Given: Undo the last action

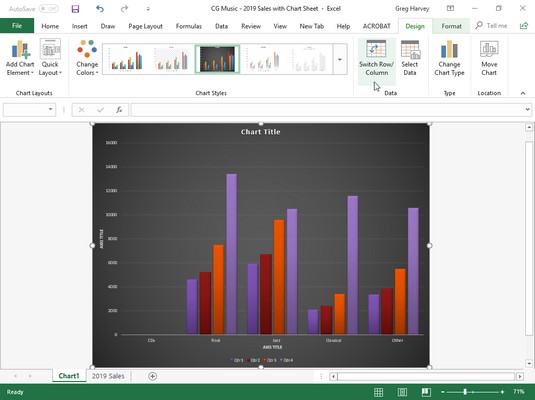Looking at the screenshot, I should 100,9.
